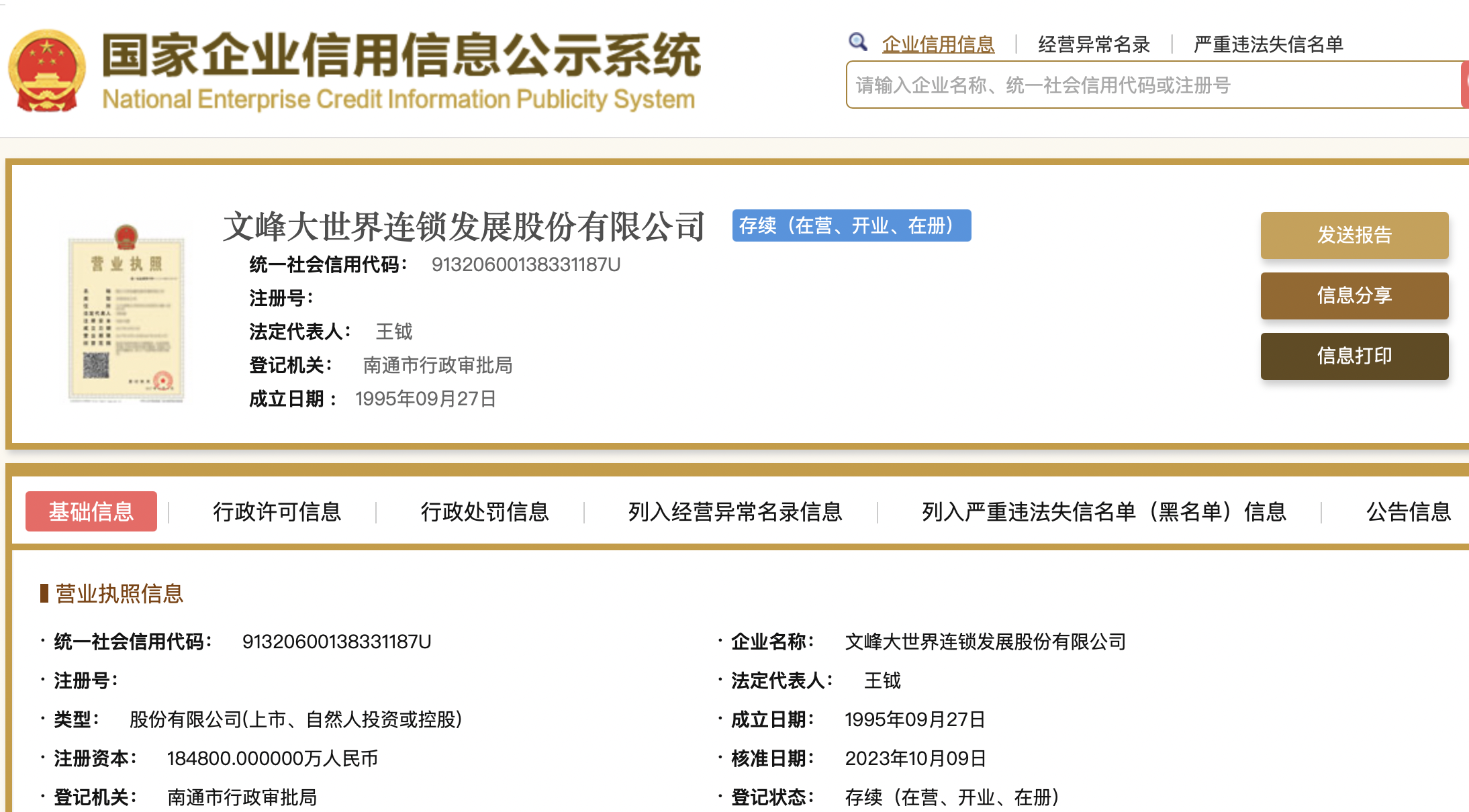This screenshot has width=1469, height=812.
Task: Click the company name heading 文峰大世界连锁发展股份有限公司
Action: point(464,226)
